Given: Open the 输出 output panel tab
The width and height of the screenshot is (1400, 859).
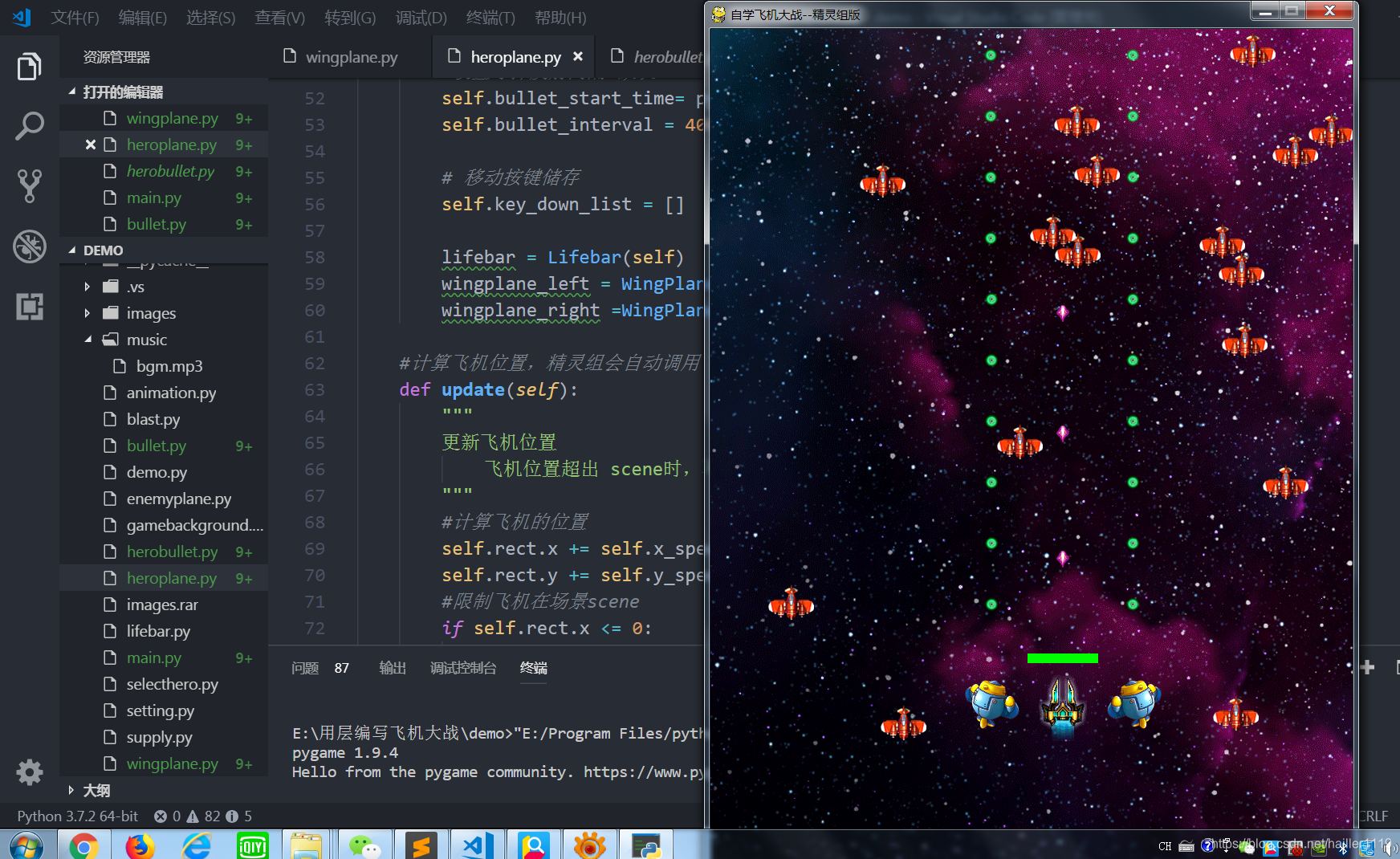Looking at the screenshot, I should tap(393, 668).
